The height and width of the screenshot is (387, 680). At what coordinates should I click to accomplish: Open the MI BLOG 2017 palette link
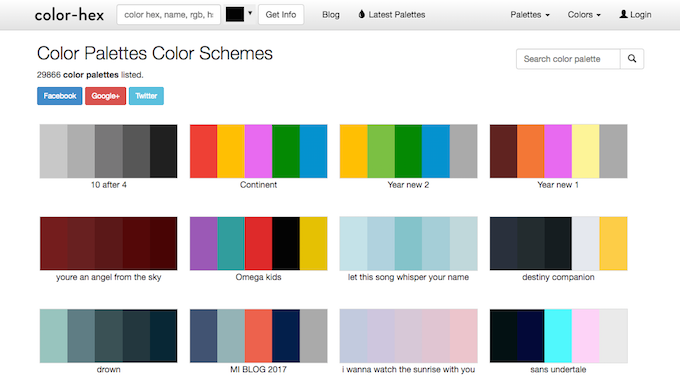click(258, 370)
